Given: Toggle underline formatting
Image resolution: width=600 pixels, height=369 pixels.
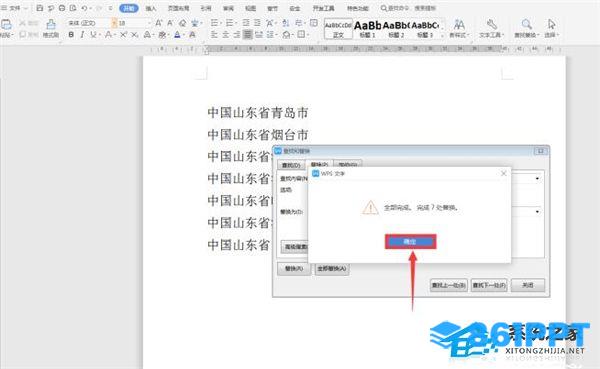Looking at the screenshot, I should [93, 35].
